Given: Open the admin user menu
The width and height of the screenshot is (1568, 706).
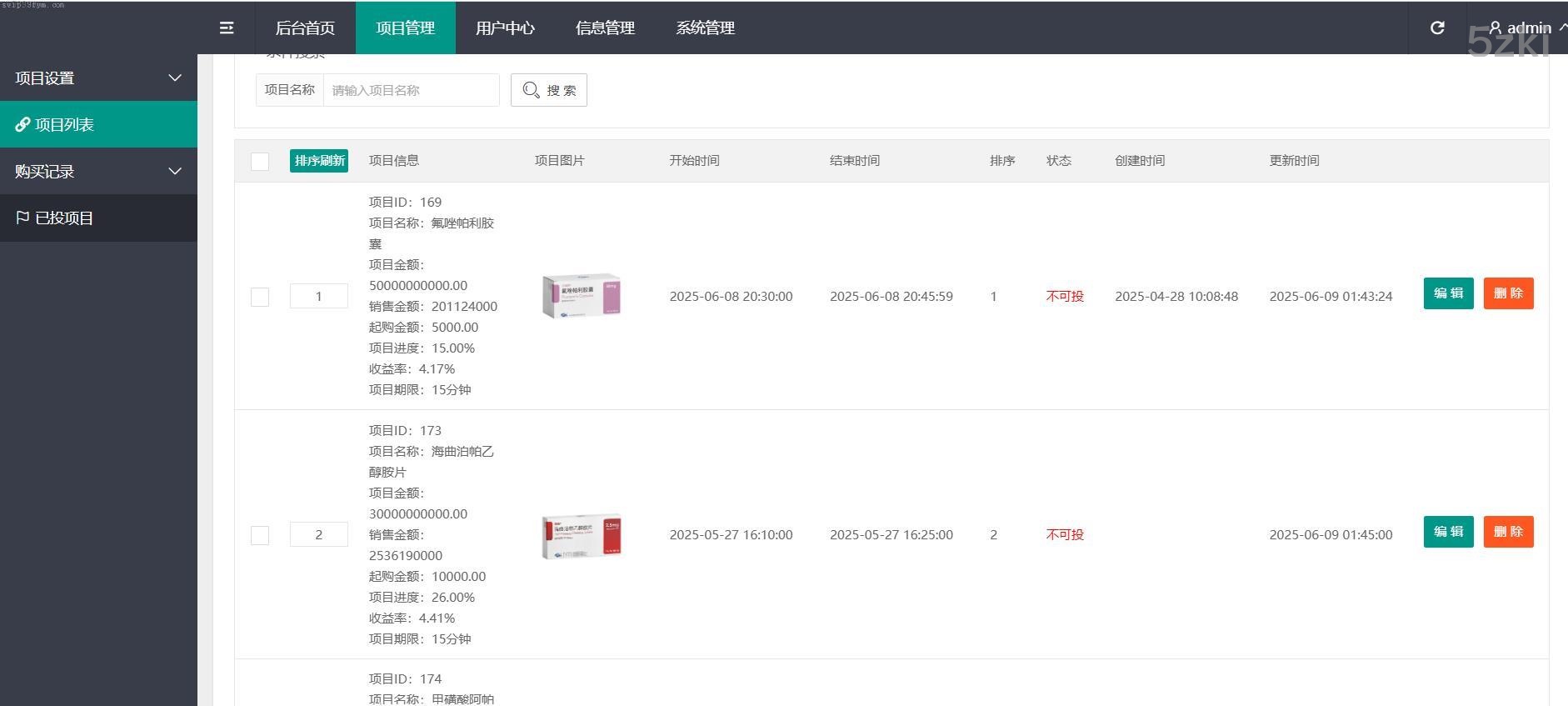Looking at the screenshot, I should pos(1527,28).
